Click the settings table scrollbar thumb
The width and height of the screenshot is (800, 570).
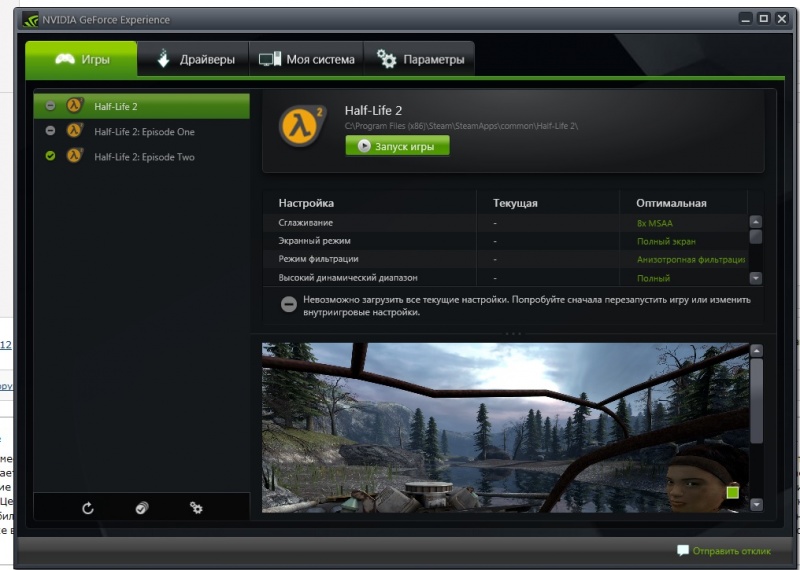click(x=756, y=237)
